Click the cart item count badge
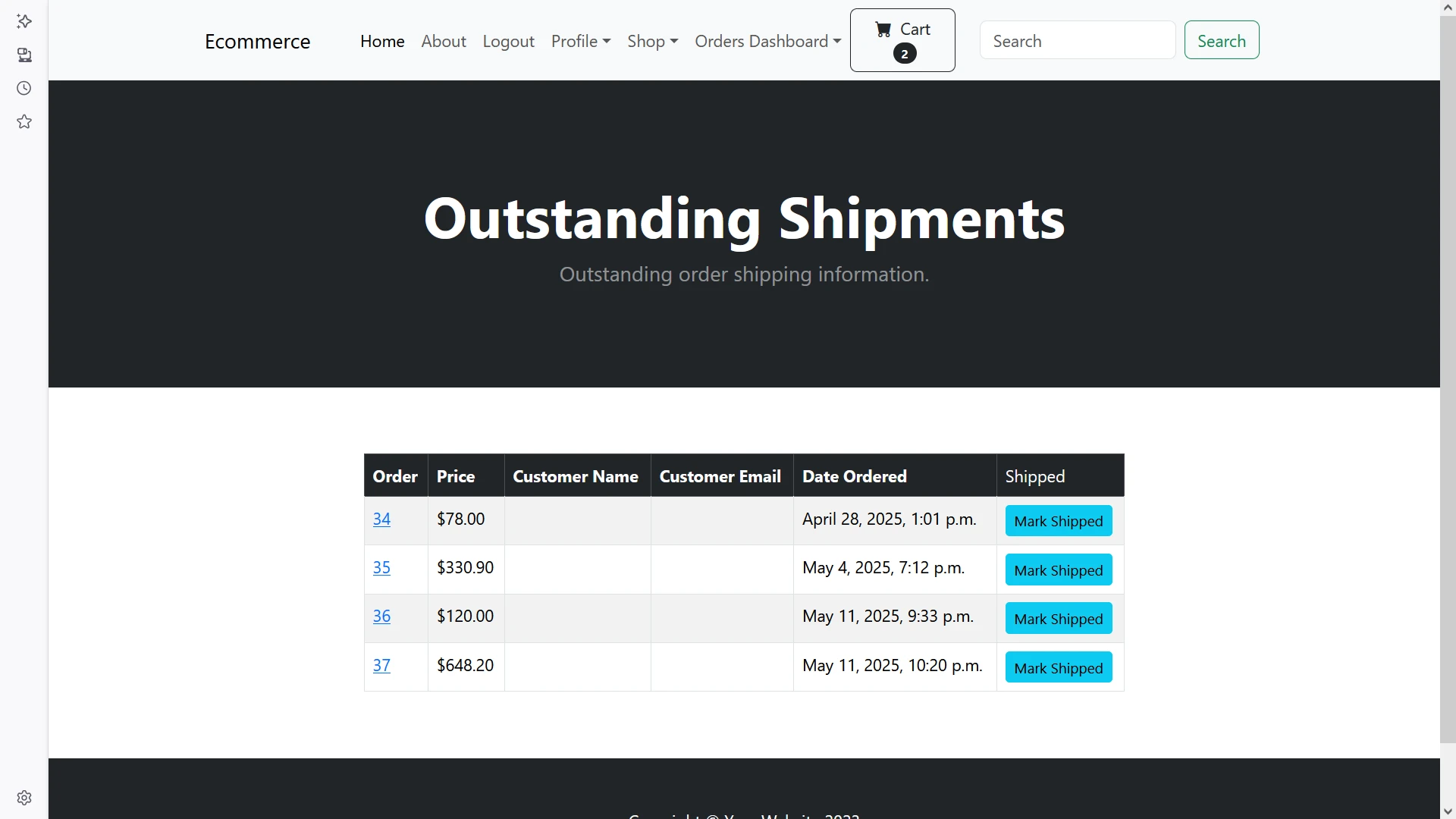The image size is (1456, 819). point(904,54)
